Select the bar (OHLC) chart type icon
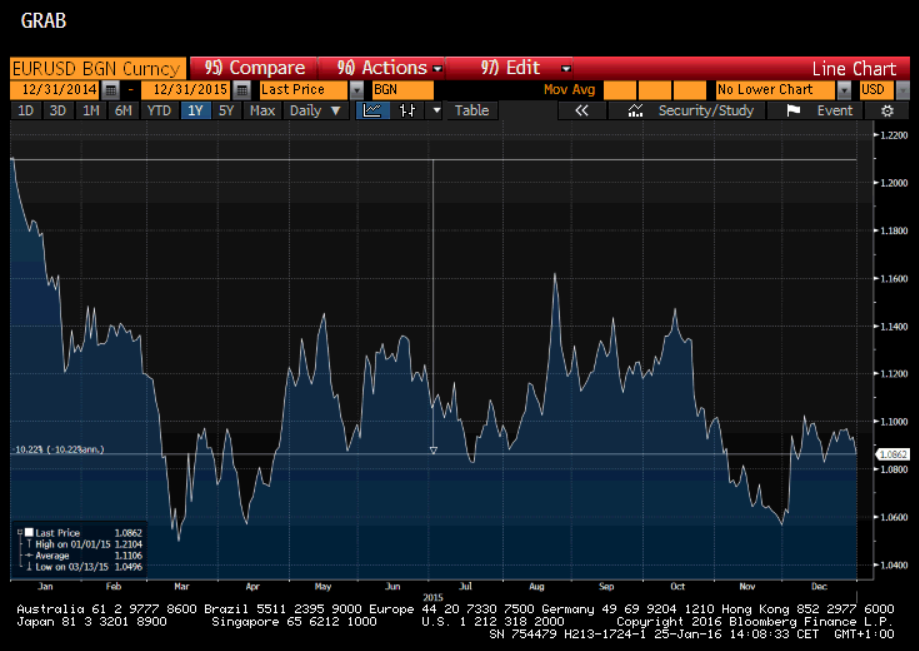 tap(407, 110)
